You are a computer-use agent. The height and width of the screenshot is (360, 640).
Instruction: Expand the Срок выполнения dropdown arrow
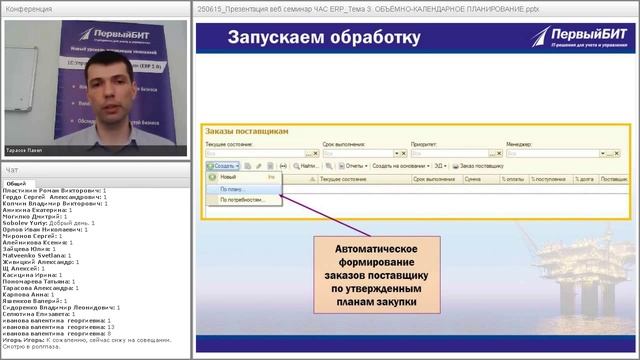(396, 153)
